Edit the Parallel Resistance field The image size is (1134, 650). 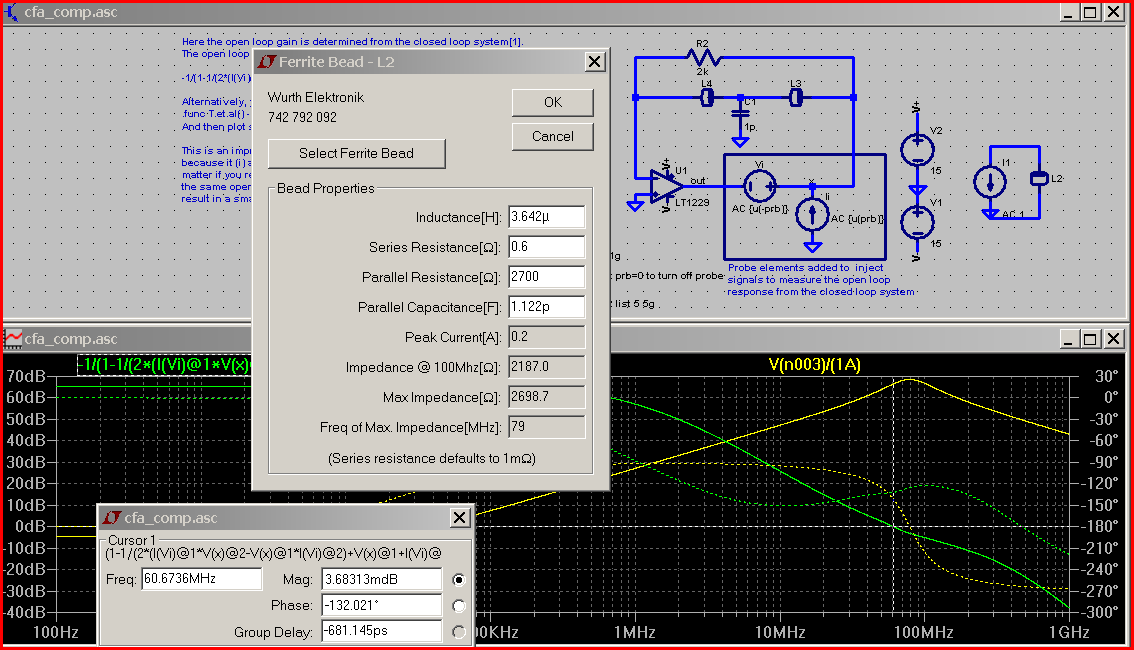(x=546, y=276)
